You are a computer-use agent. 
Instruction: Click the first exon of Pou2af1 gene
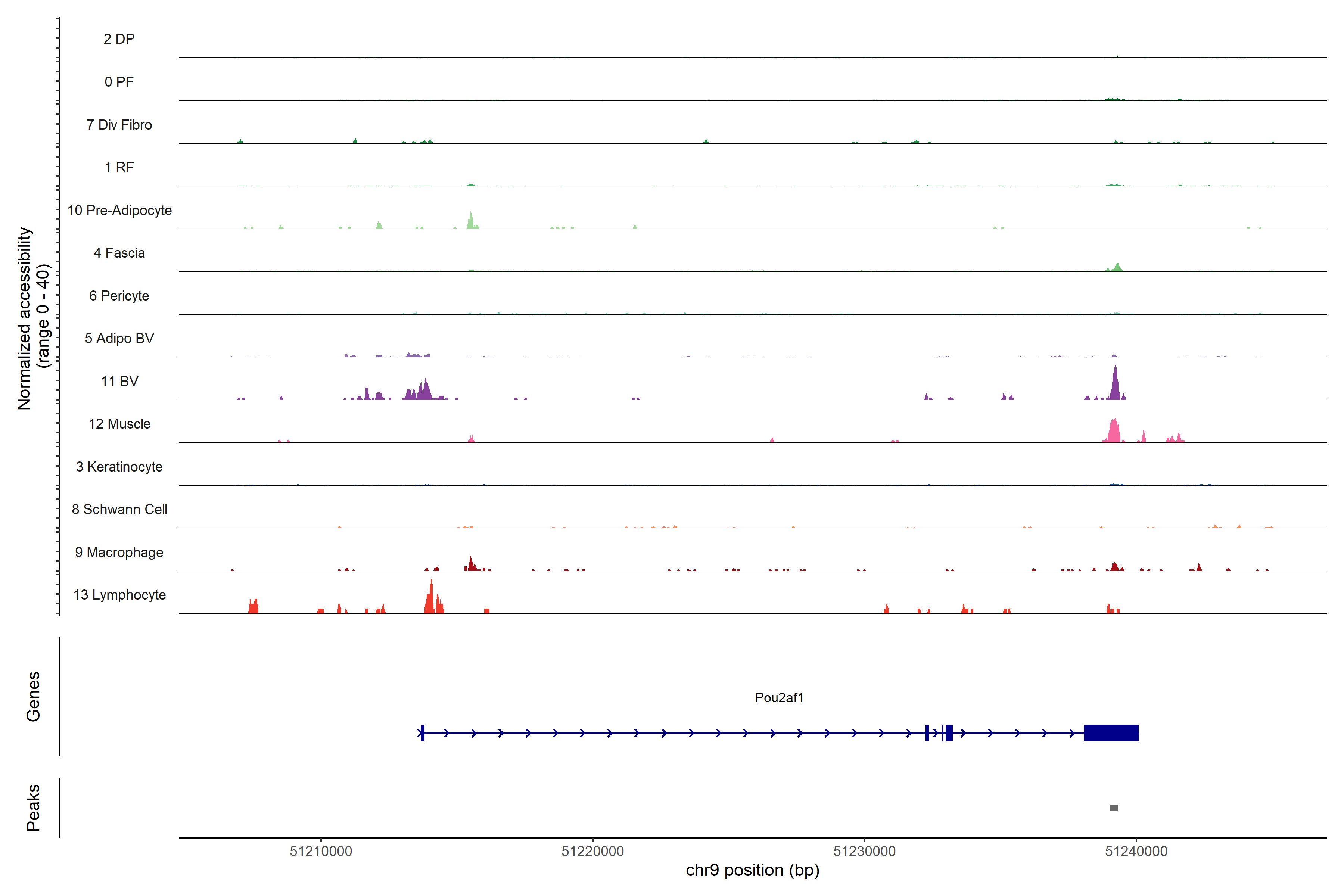tap(422, 732)
